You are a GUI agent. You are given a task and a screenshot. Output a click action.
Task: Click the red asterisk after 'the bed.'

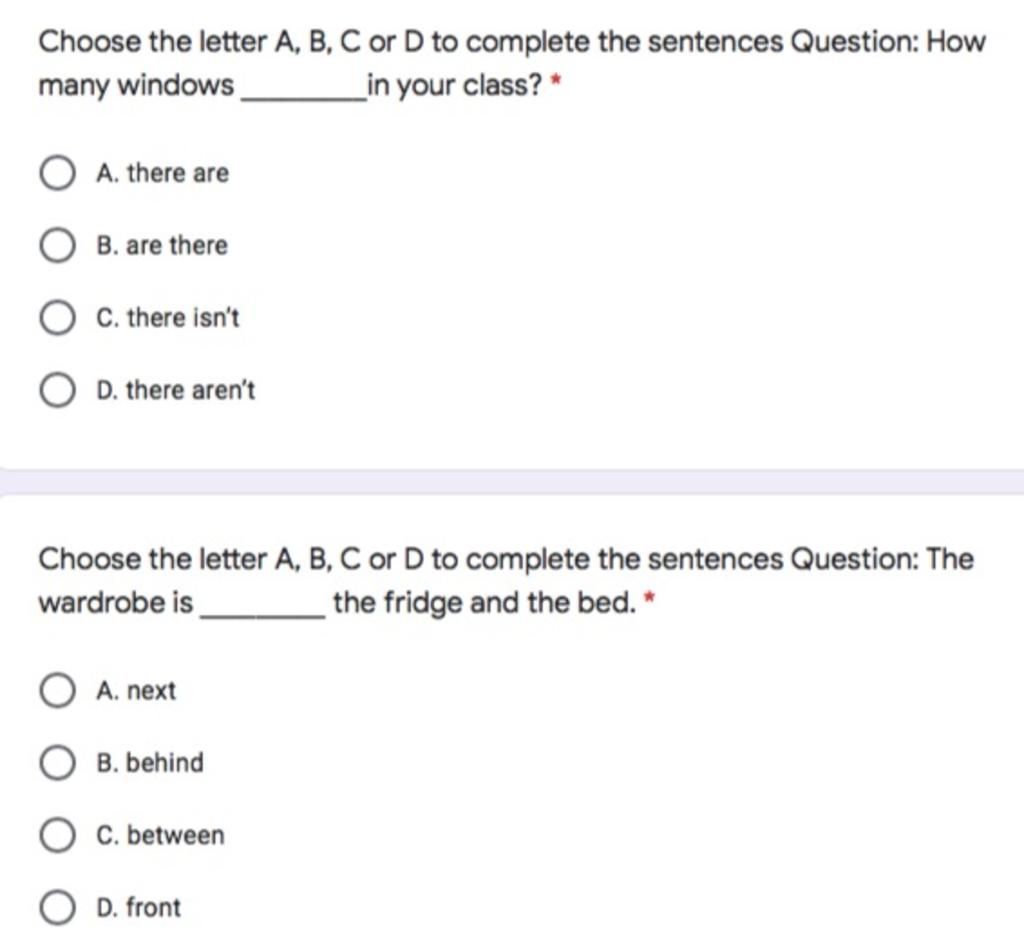[649, 598]
